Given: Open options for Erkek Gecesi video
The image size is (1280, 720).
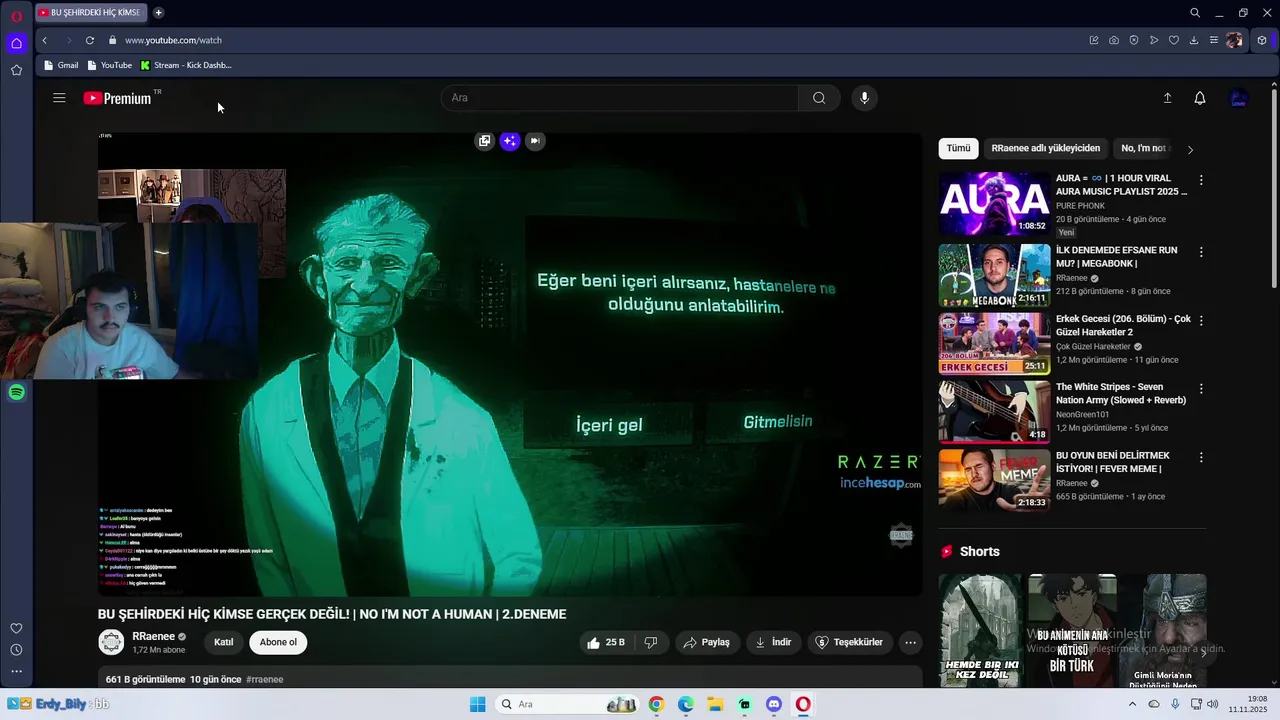Looking at the screenshot, I should coord(1201,321).
